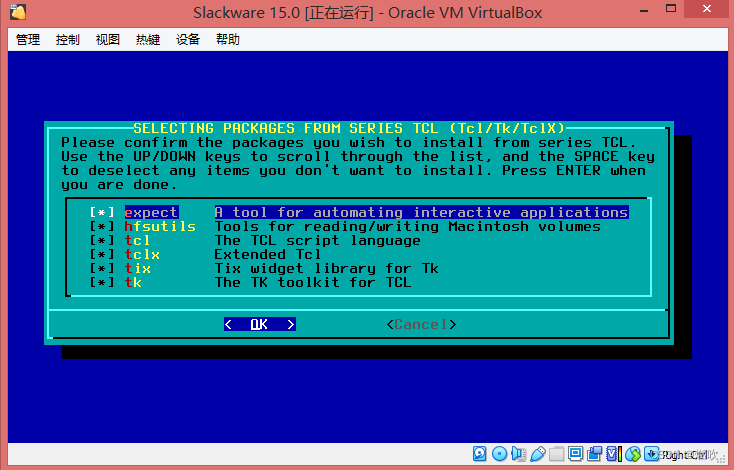Click the Cancel button
Screen dimensions: 734x470
(x=421, y=324)
